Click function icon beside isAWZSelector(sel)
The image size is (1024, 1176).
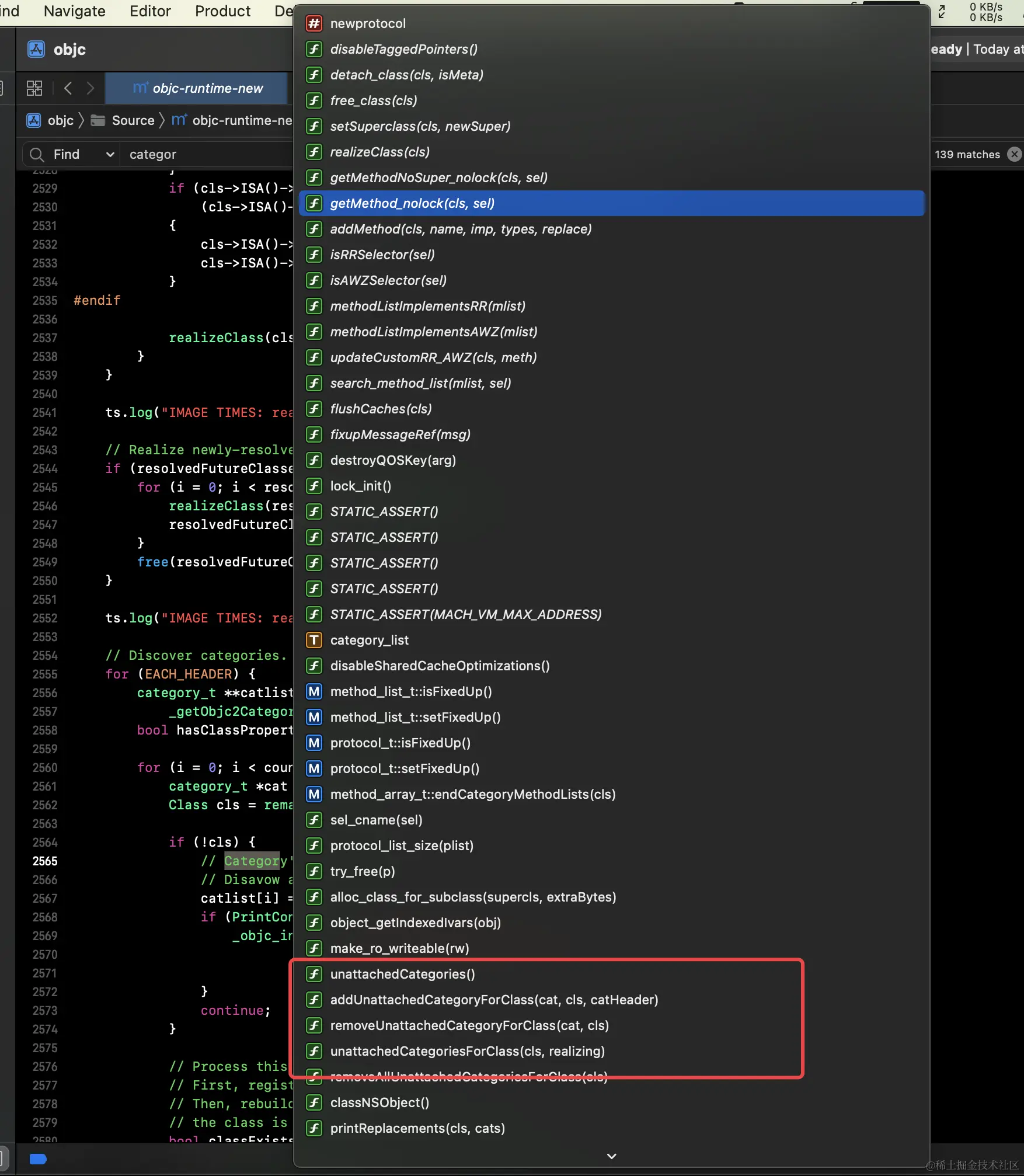[x=314, y=280]
